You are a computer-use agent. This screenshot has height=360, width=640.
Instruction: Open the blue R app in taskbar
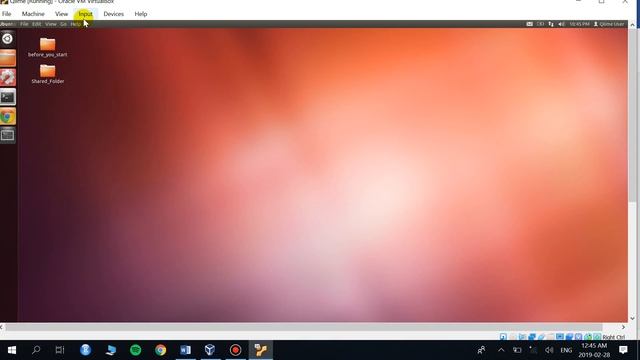pyautogui.click(x=85, y=350)
